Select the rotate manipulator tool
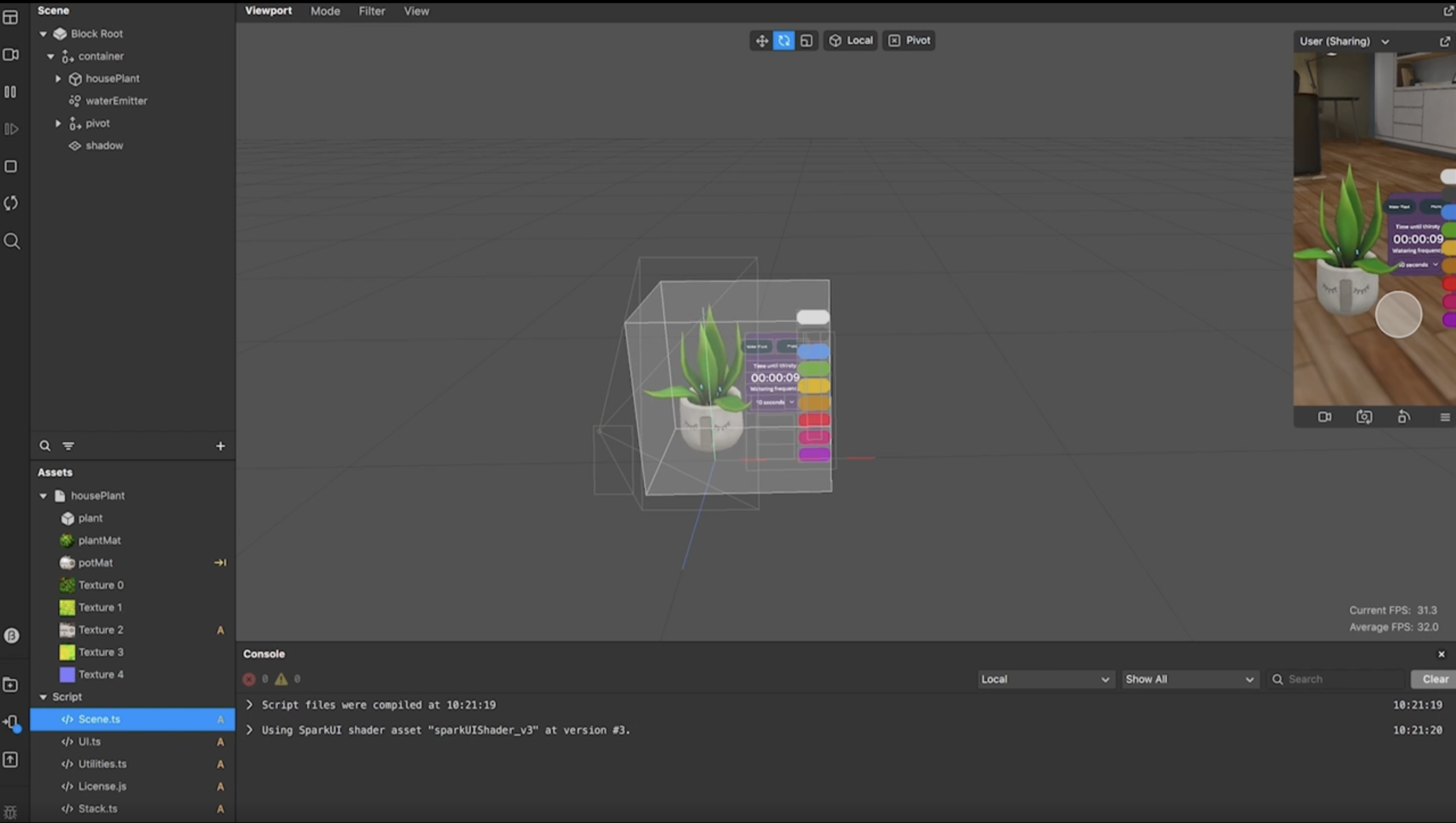The image size is (1456, 823). click(783, 41)
